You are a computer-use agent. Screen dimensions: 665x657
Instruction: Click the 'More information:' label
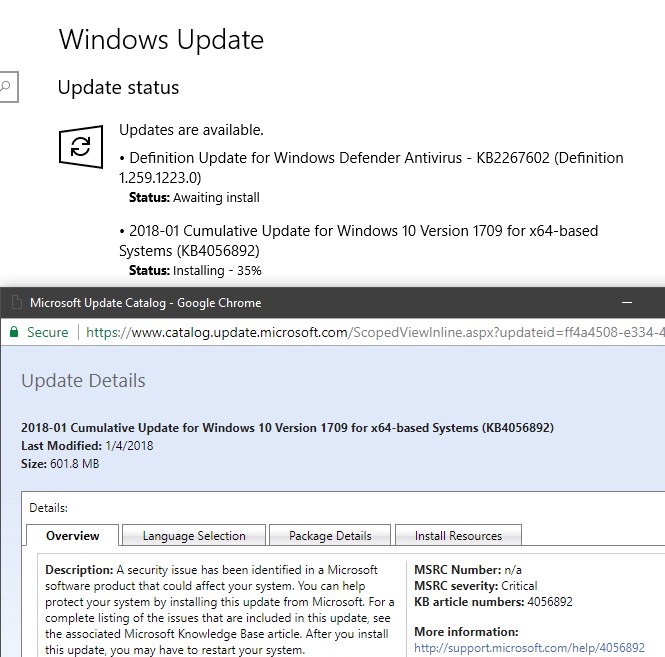coord(466,632)
